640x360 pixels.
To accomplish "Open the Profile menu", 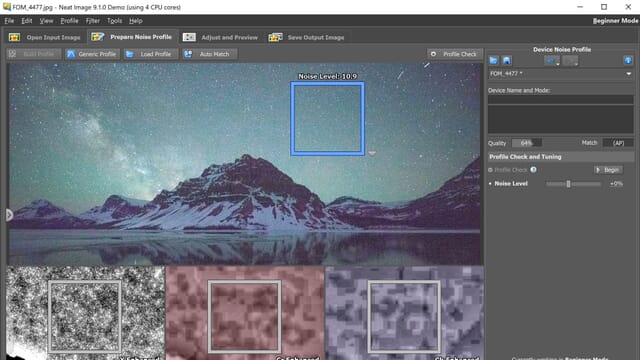I will (x=69, y=21).
